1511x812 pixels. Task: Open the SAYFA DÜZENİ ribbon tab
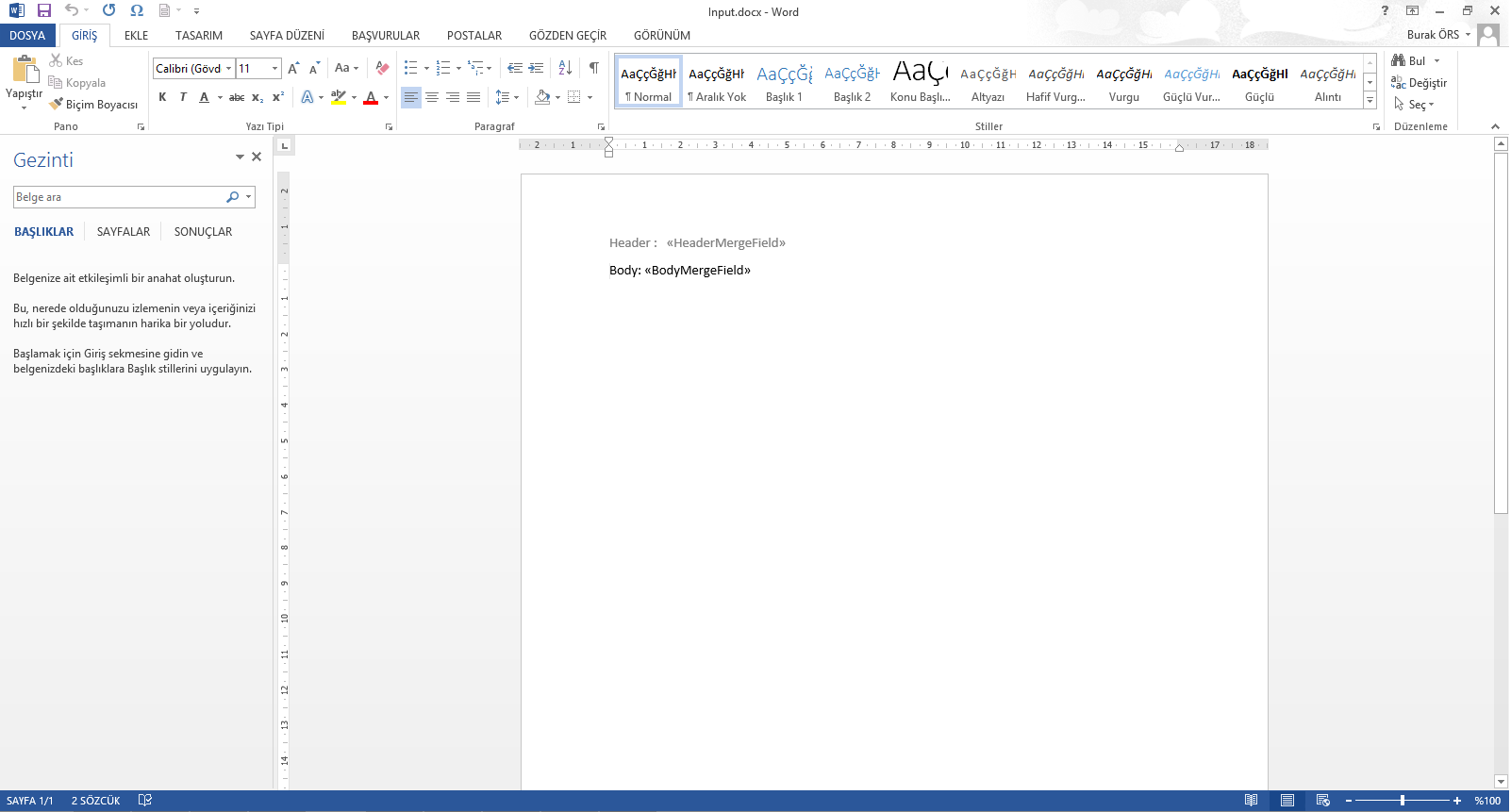287,36
